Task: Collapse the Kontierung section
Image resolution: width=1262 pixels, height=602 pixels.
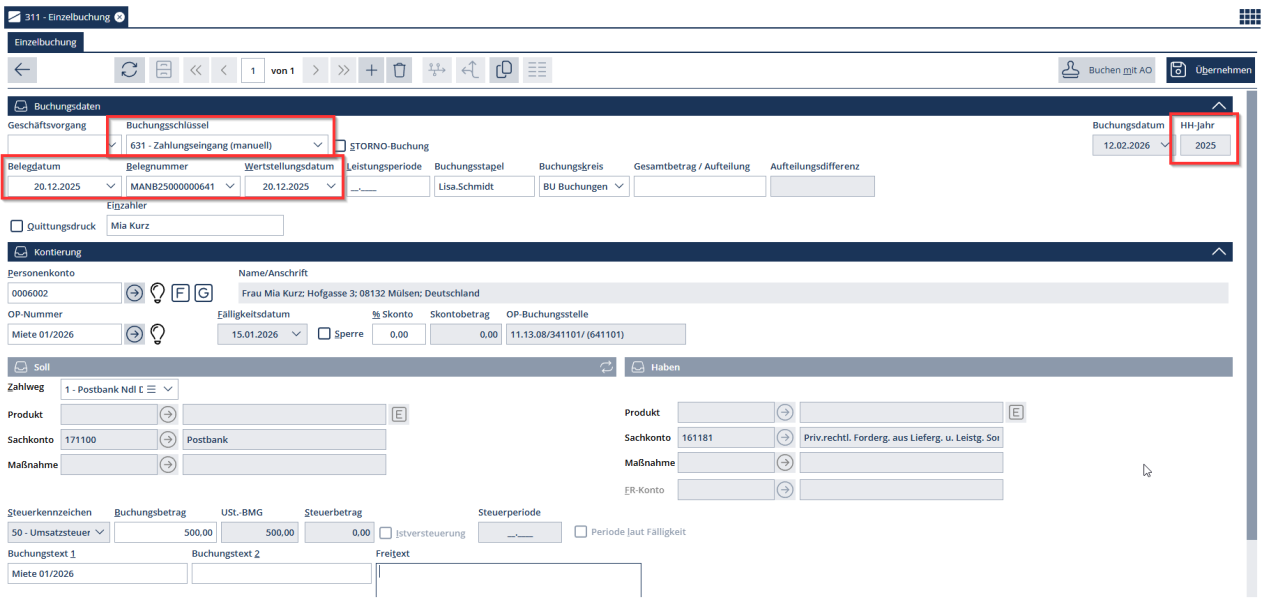Action: click(1218, 252)
